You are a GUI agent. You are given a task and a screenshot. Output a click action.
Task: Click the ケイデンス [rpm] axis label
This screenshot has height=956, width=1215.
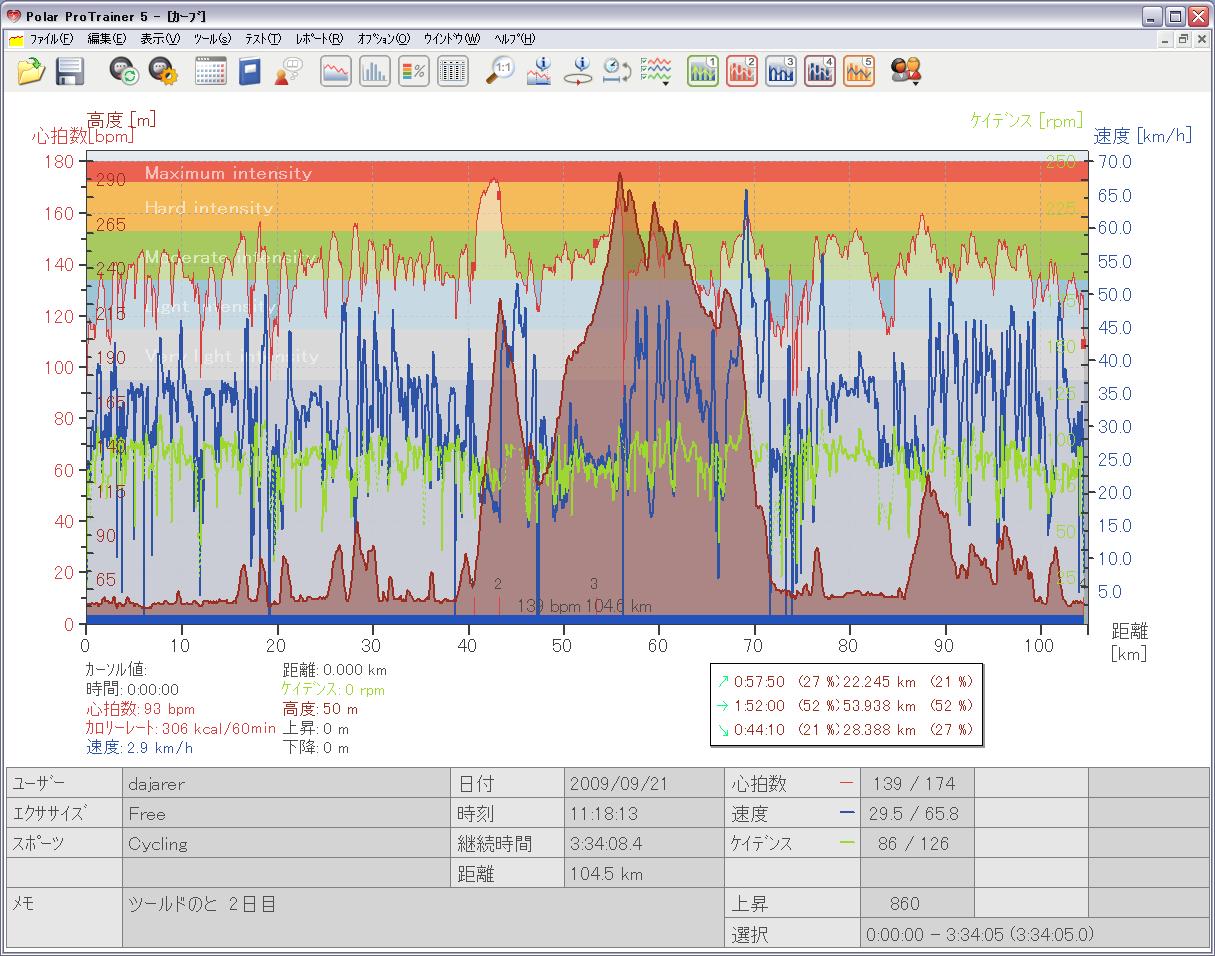[x=1026, y=121]
